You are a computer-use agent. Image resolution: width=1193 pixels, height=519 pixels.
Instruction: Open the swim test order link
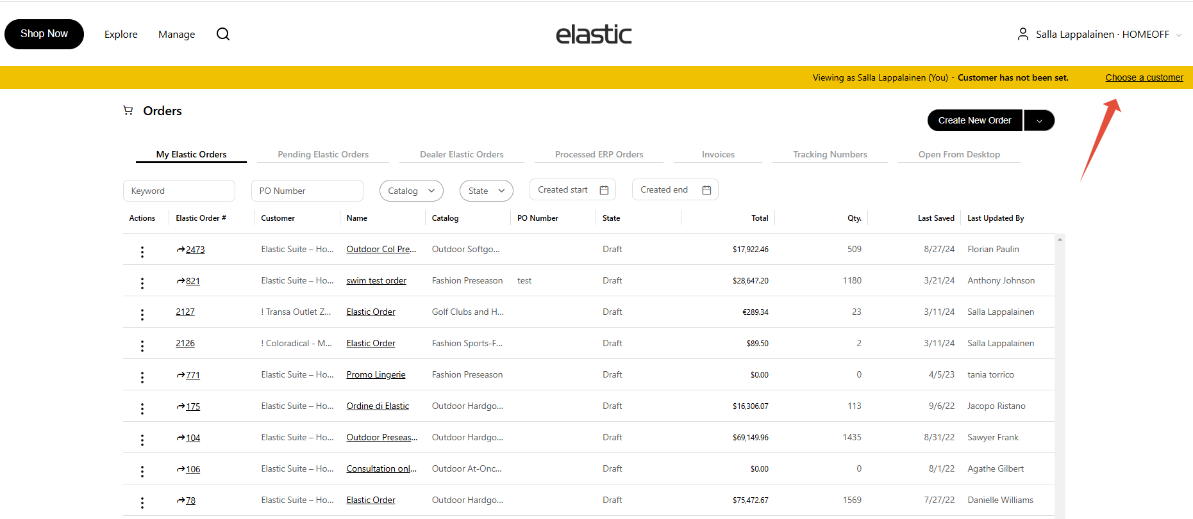click(376, 281)
